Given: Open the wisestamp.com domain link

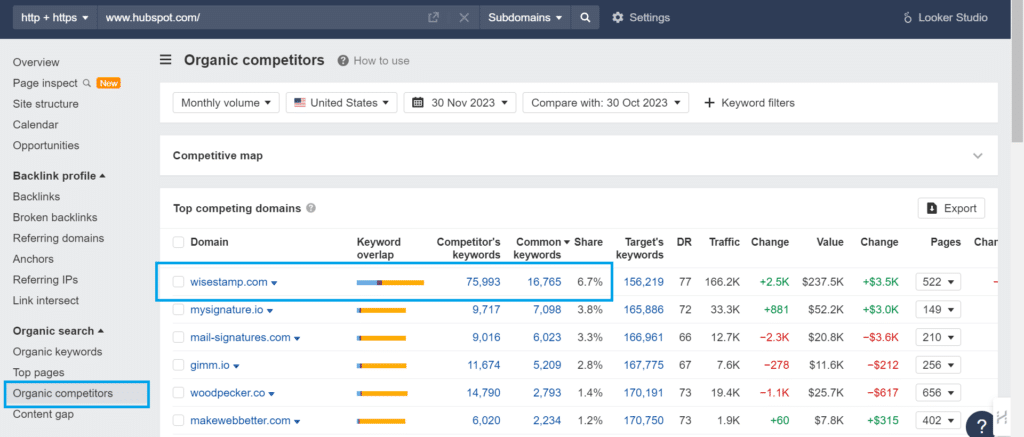Looking at the screenshot, I should tap(229, 282).
